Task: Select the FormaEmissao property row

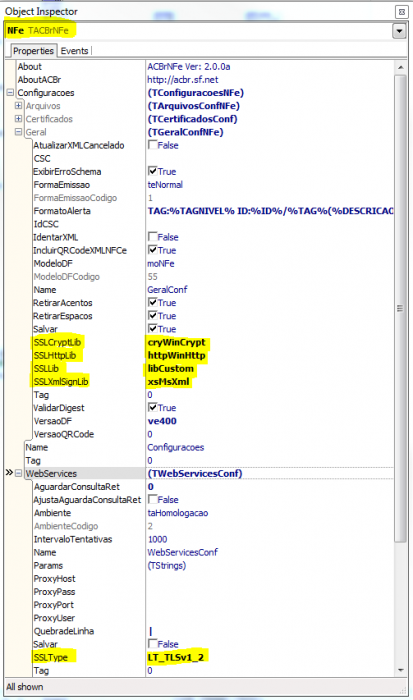Action: point(62,185)
